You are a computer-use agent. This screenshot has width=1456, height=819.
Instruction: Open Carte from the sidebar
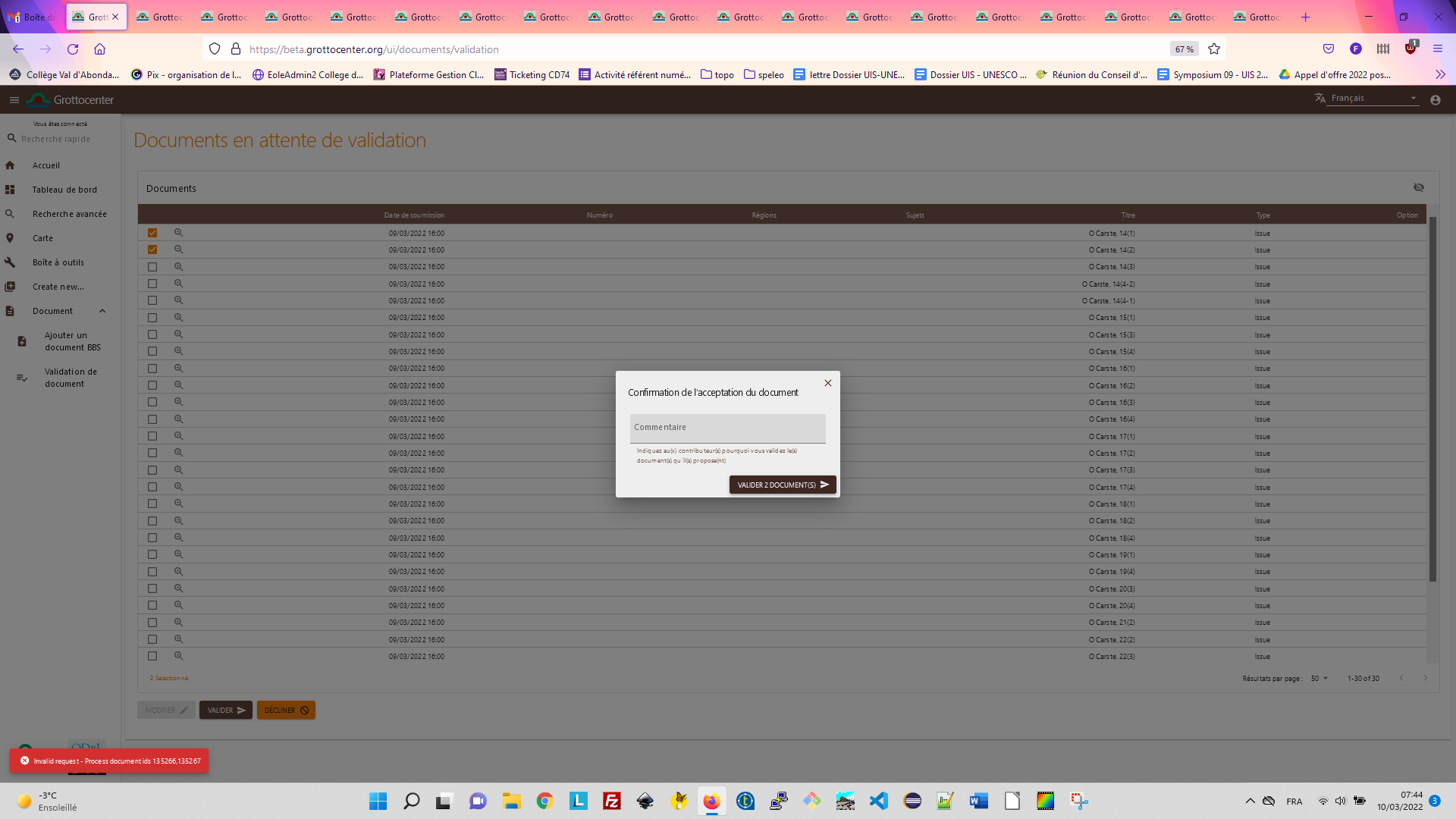coord(42,238)
